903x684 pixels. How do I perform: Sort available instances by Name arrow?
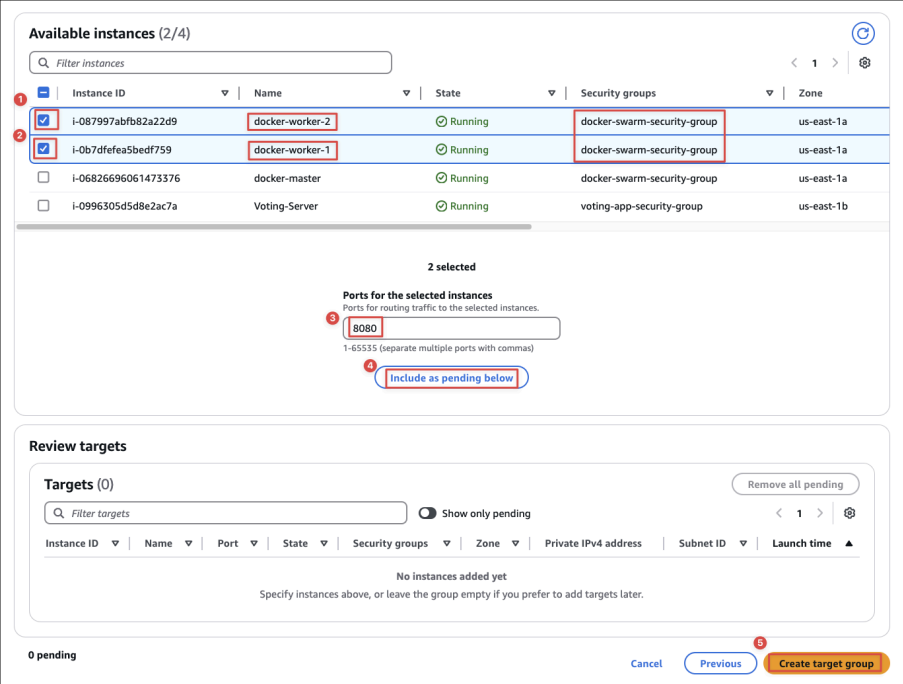pyautogui.click(x=407, y=93)
